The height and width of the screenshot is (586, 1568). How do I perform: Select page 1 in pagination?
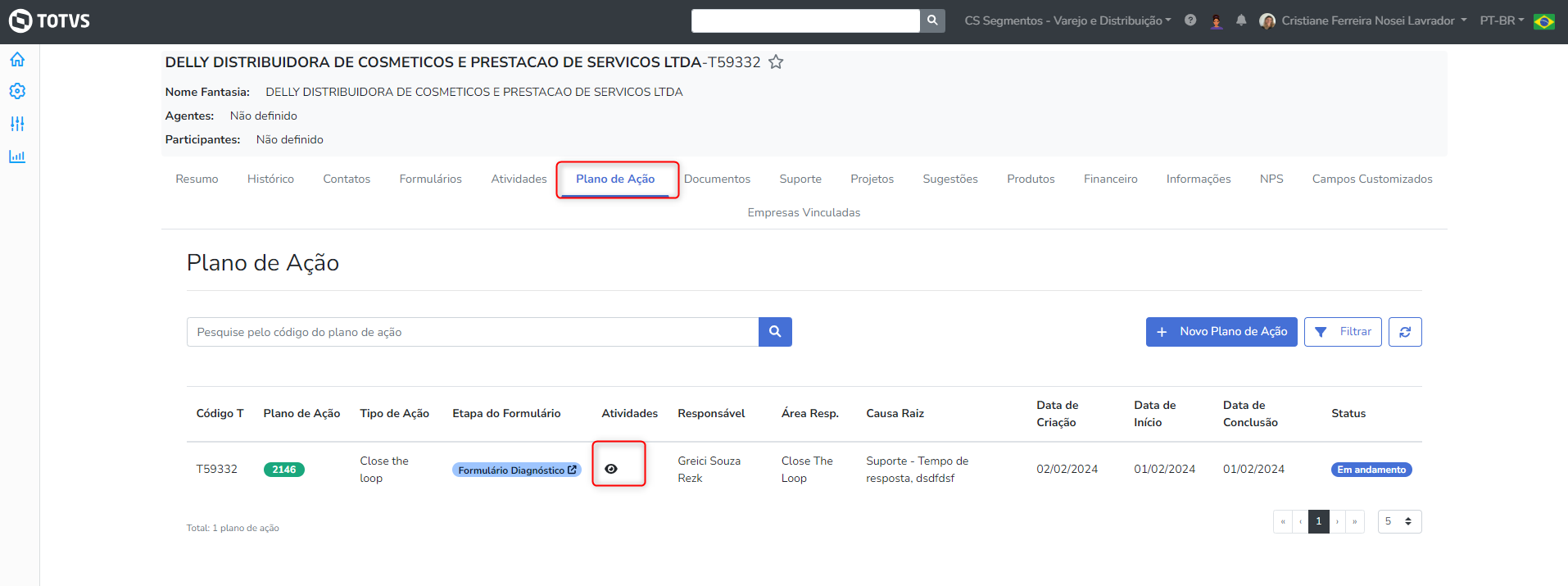[x=1319, y=521]
